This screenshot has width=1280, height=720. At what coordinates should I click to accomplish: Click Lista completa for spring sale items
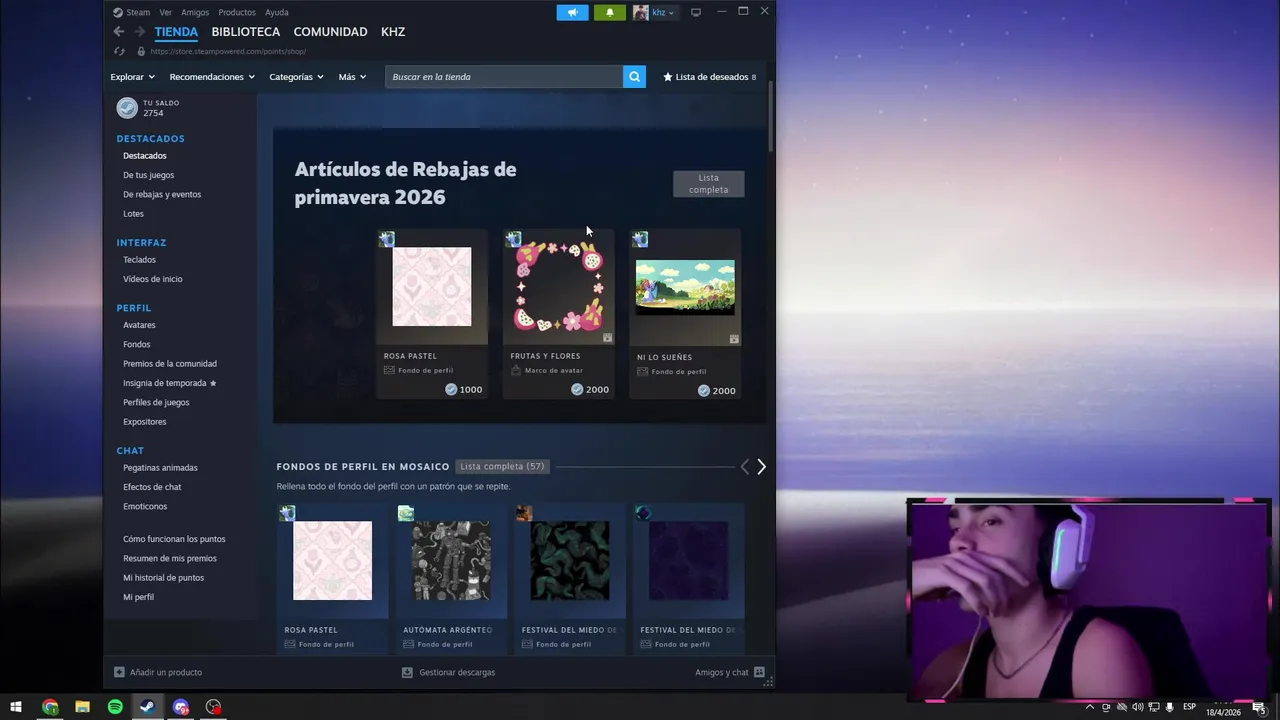[708, 184]
